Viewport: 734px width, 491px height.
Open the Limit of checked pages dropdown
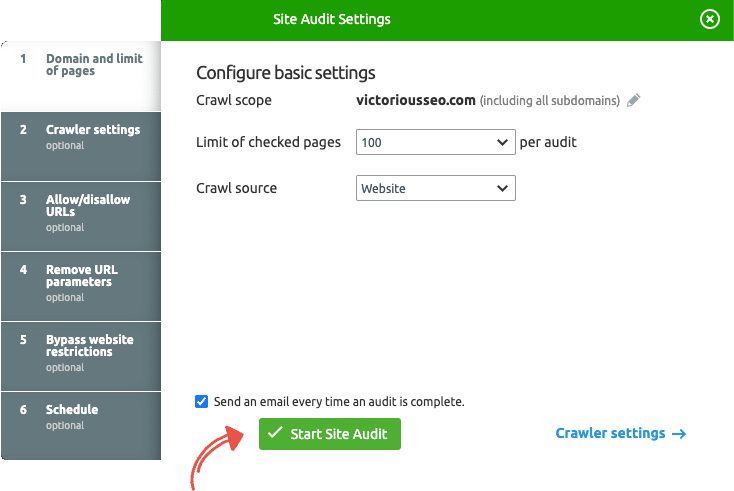pyautogui.click(x=435, y=142)
